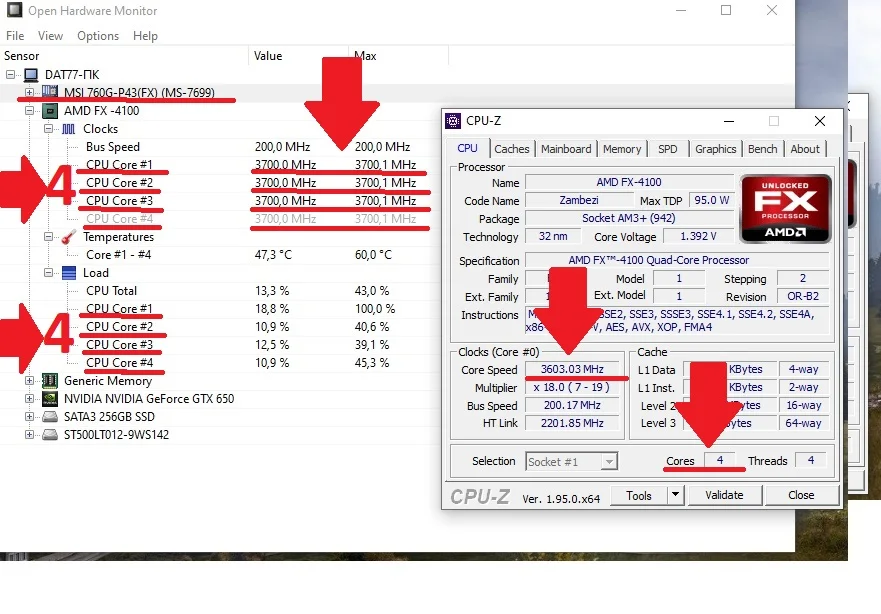Viewport: 881px width, 614px height.
Task: Click the Core Speed value 3603.03 MHz
Action: coord(572,369)
